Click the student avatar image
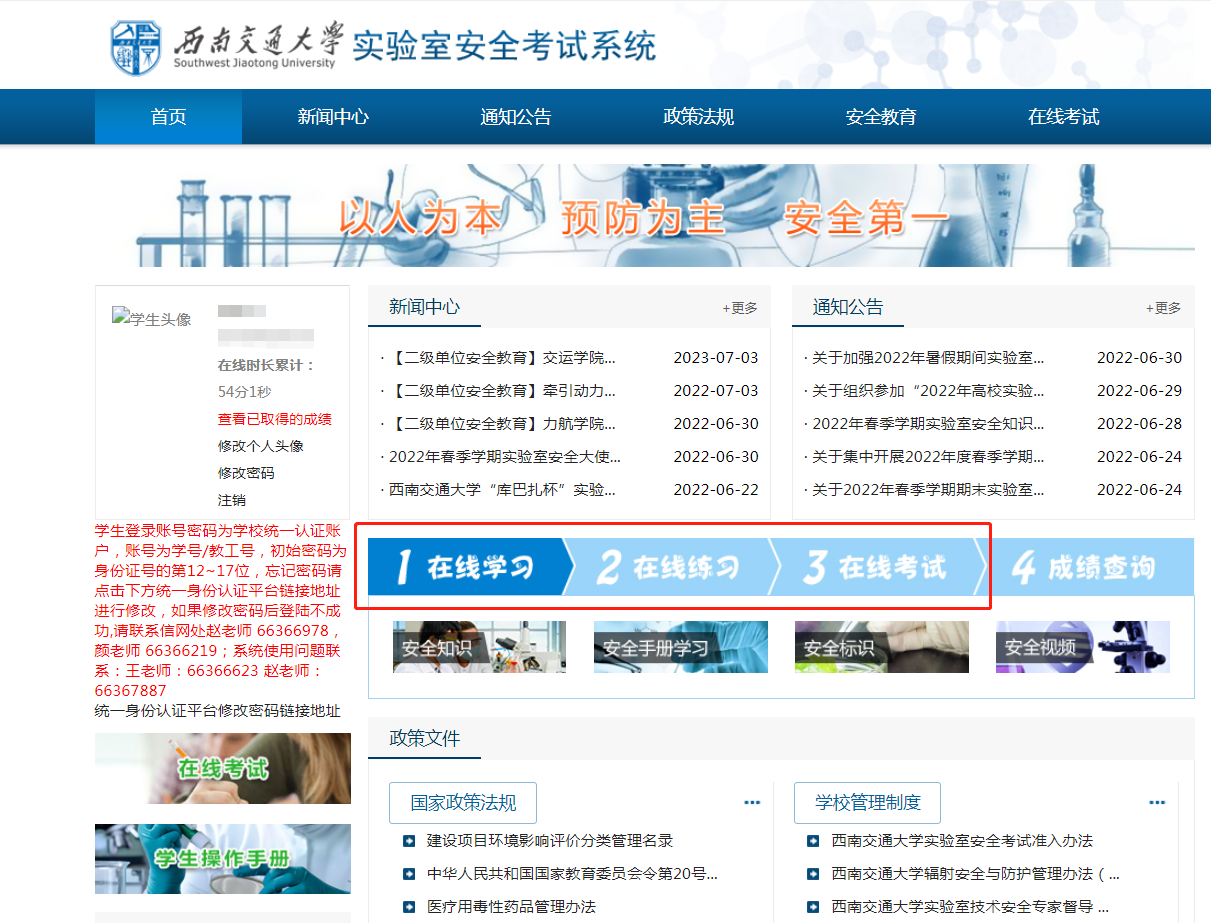The width and height of the screenshot is (1211, 923). (x=152, y=320)
